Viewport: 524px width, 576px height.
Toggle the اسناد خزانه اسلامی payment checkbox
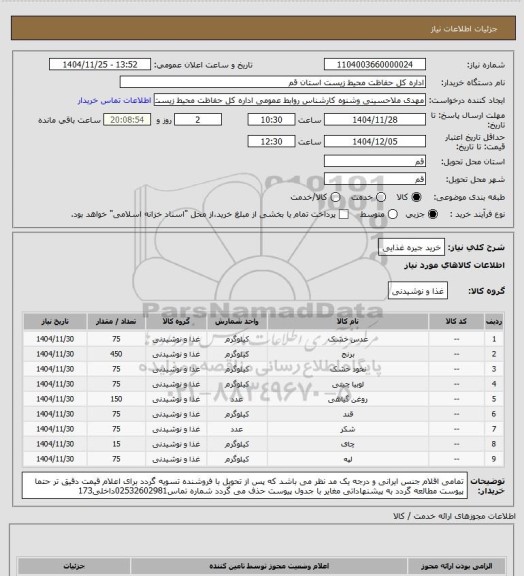pyautogui.click(x=344, y=214)
